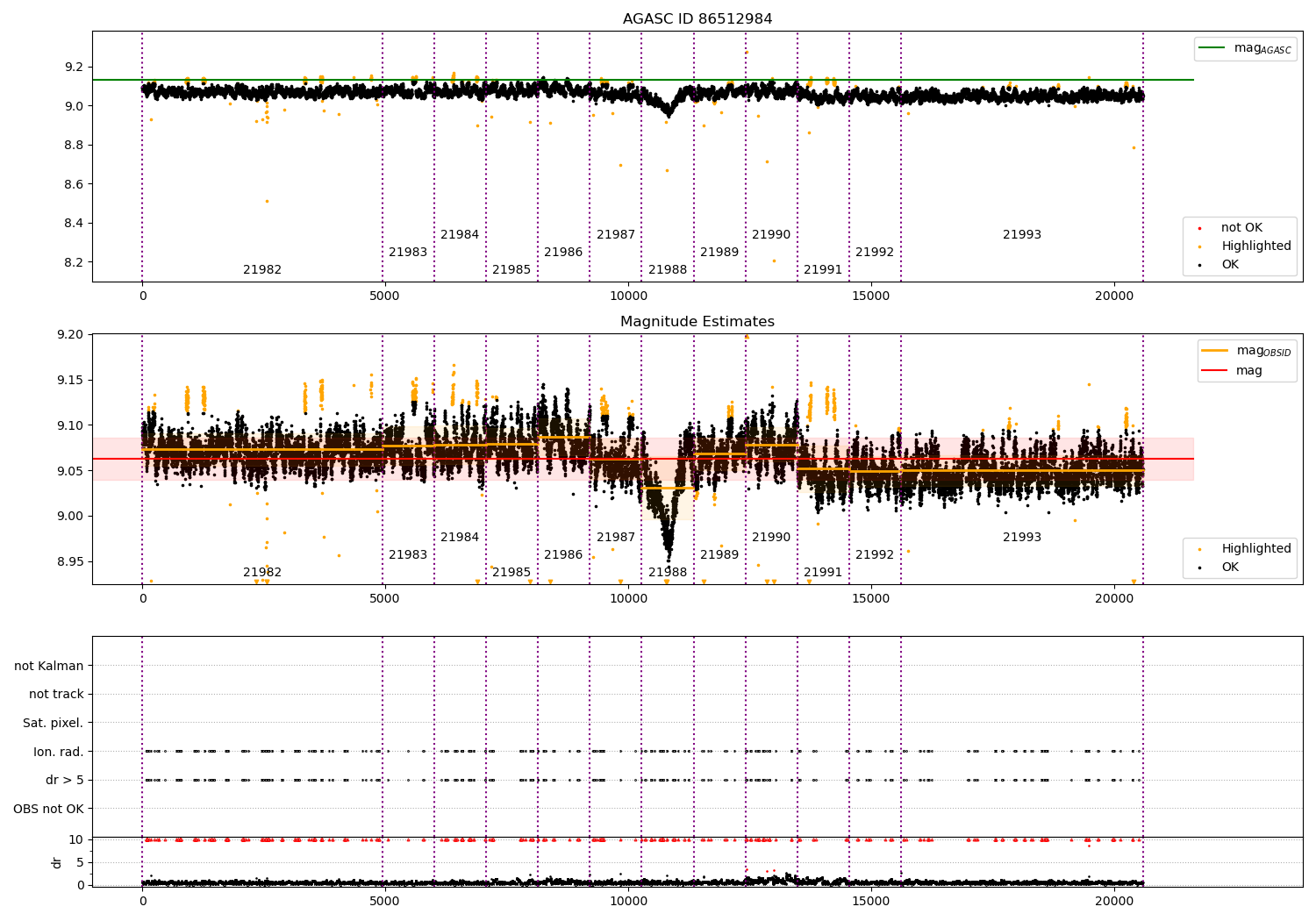
Task: Click the 'not Kalman' axis label
Action: click(x=49, y=666)
